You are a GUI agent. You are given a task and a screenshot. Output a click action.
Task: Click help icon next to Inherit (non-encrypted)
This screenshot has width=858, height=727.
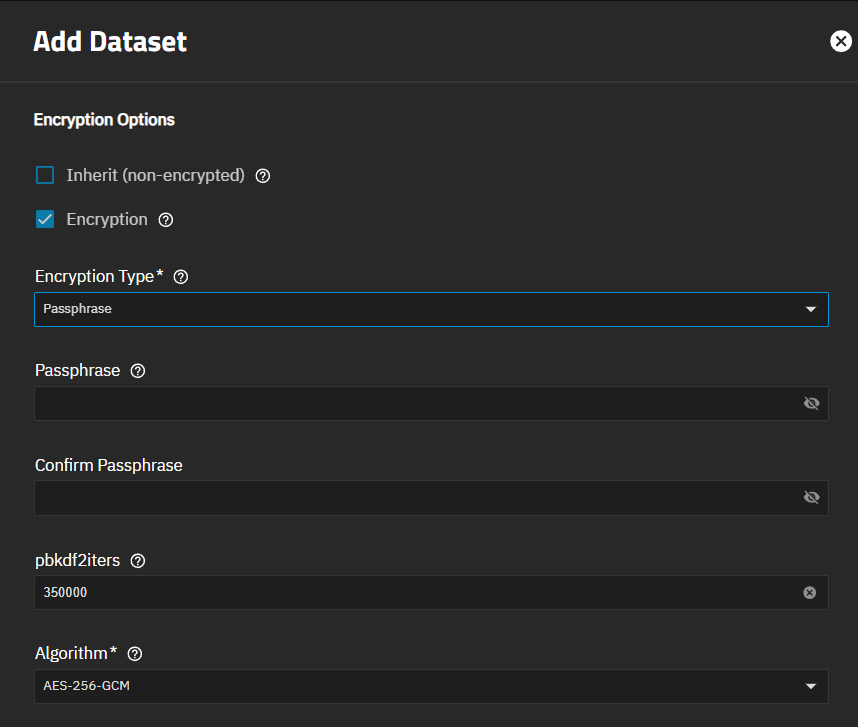point(263,176)
